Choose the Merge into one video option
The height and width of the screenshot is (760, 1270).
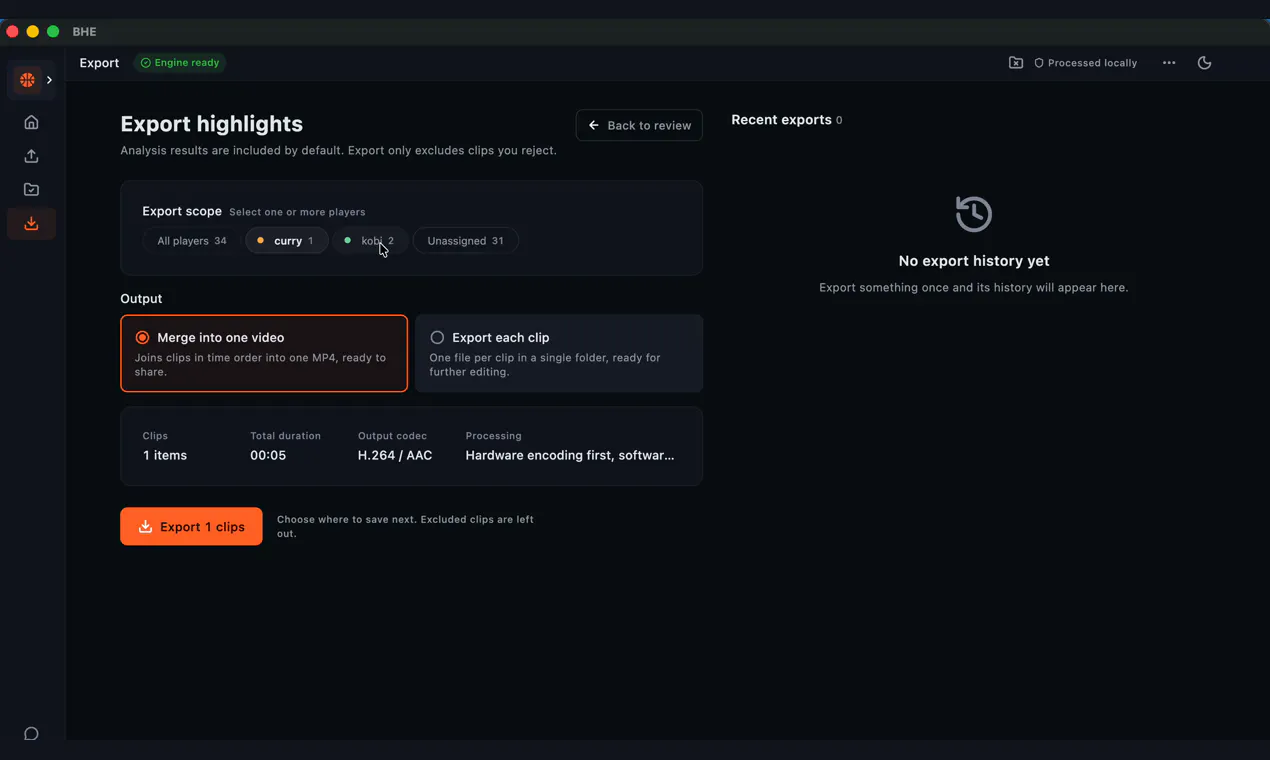coord(264,353)
